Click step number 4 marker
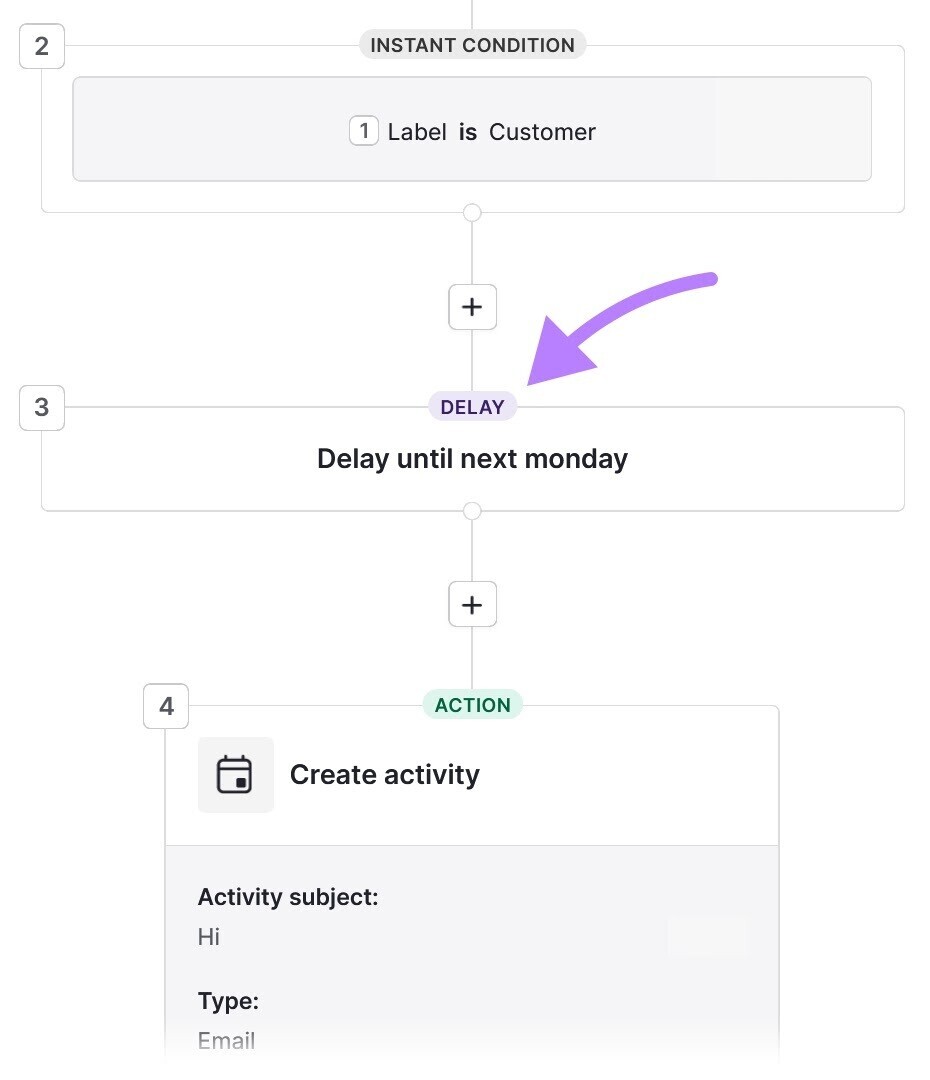 [x=166, y=706]
